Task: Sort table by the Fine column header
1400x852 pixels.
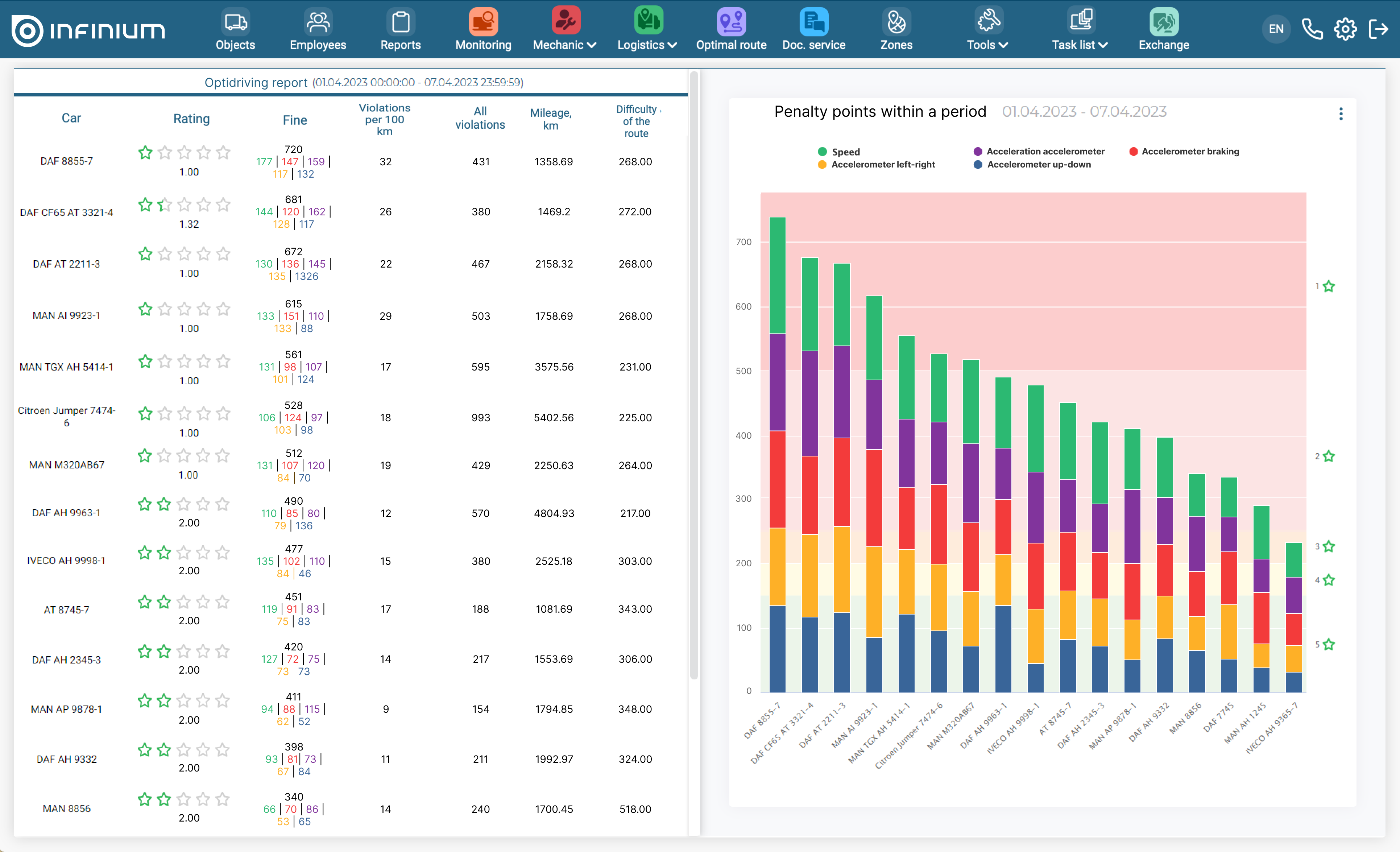Action: [x=295, y=120]
